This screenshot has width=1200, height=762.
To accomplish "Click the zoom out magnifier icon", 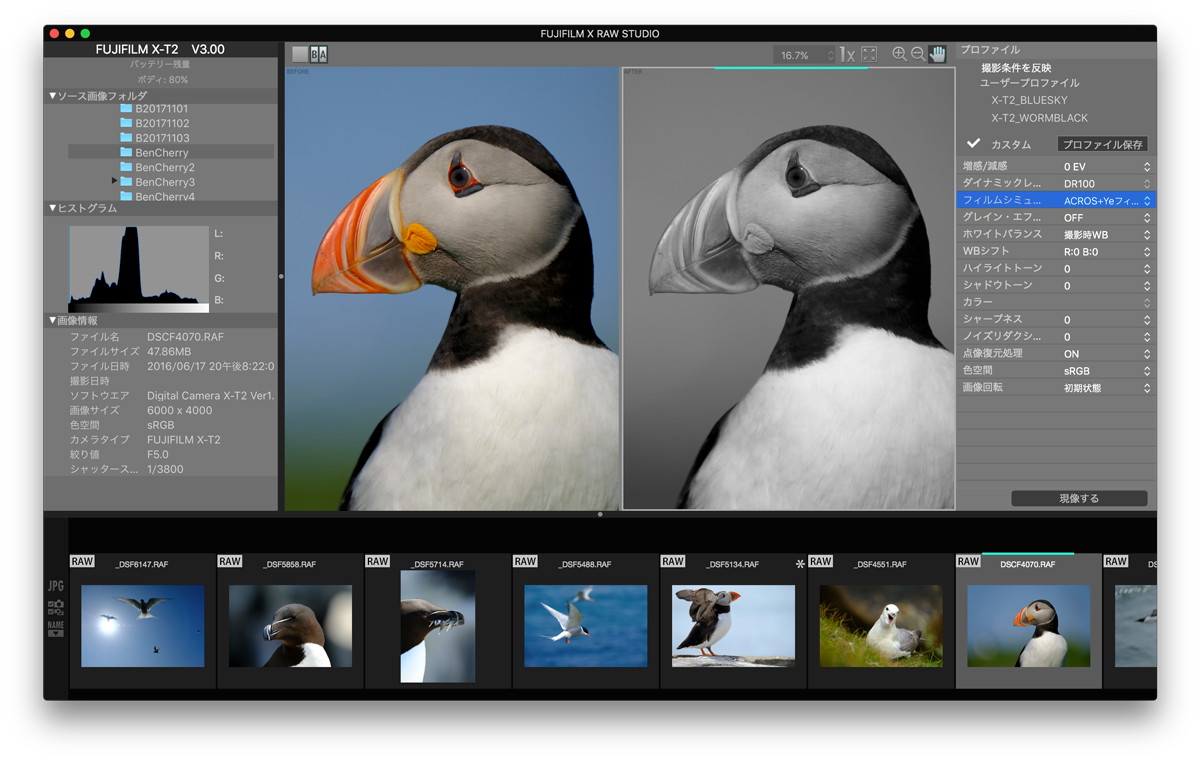I will (x=917, y=55).
